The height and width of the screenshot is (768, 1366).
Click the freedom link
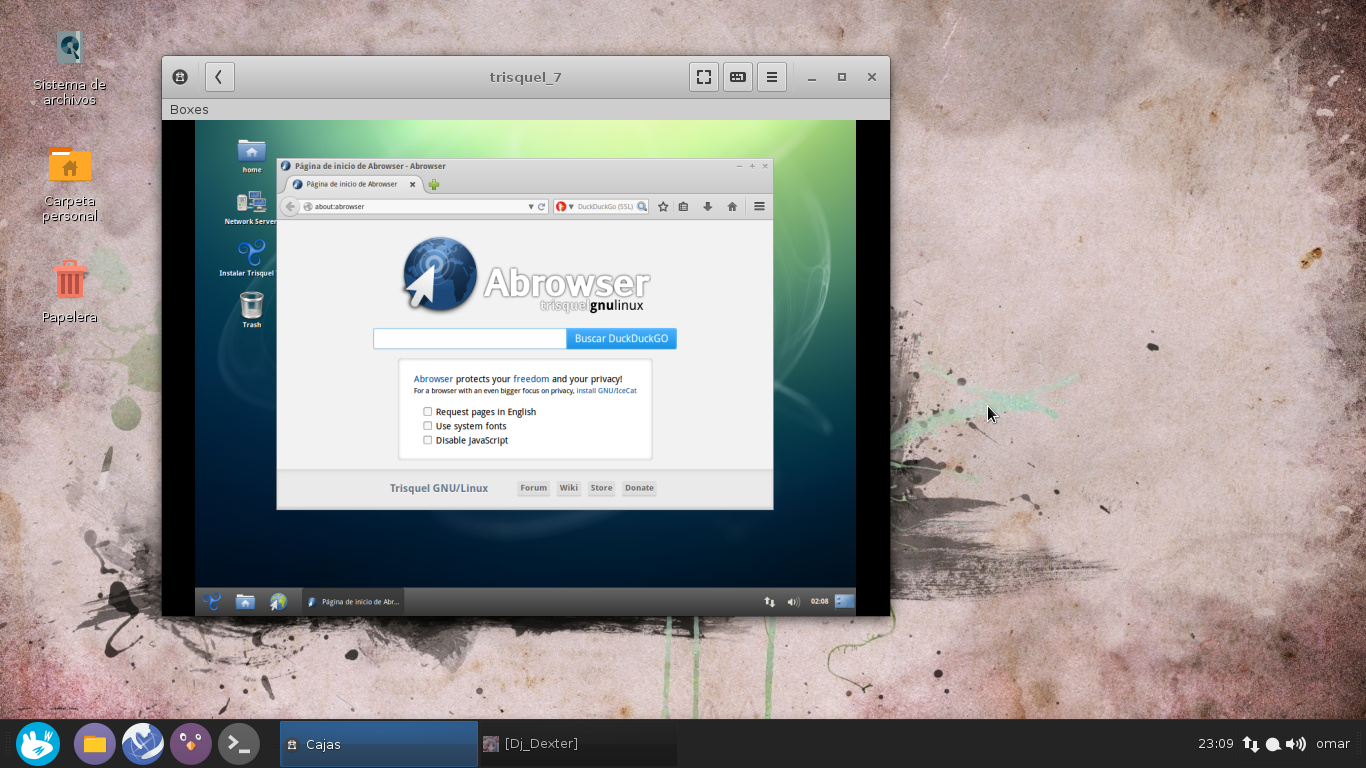pyautogui.click(x=531, y=379)
